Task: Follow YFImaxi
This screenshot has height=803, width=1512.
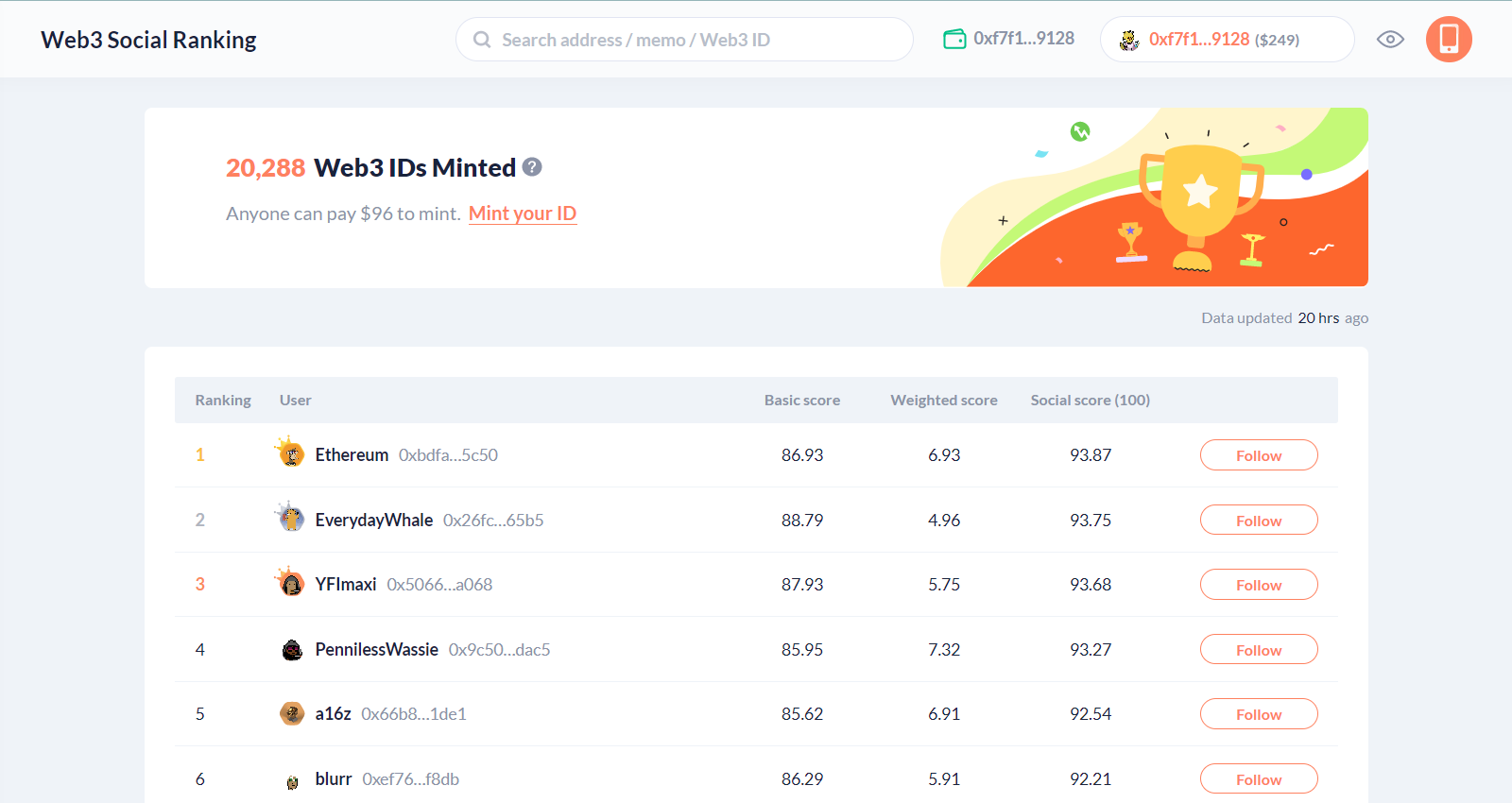Action: point(1259,585)
